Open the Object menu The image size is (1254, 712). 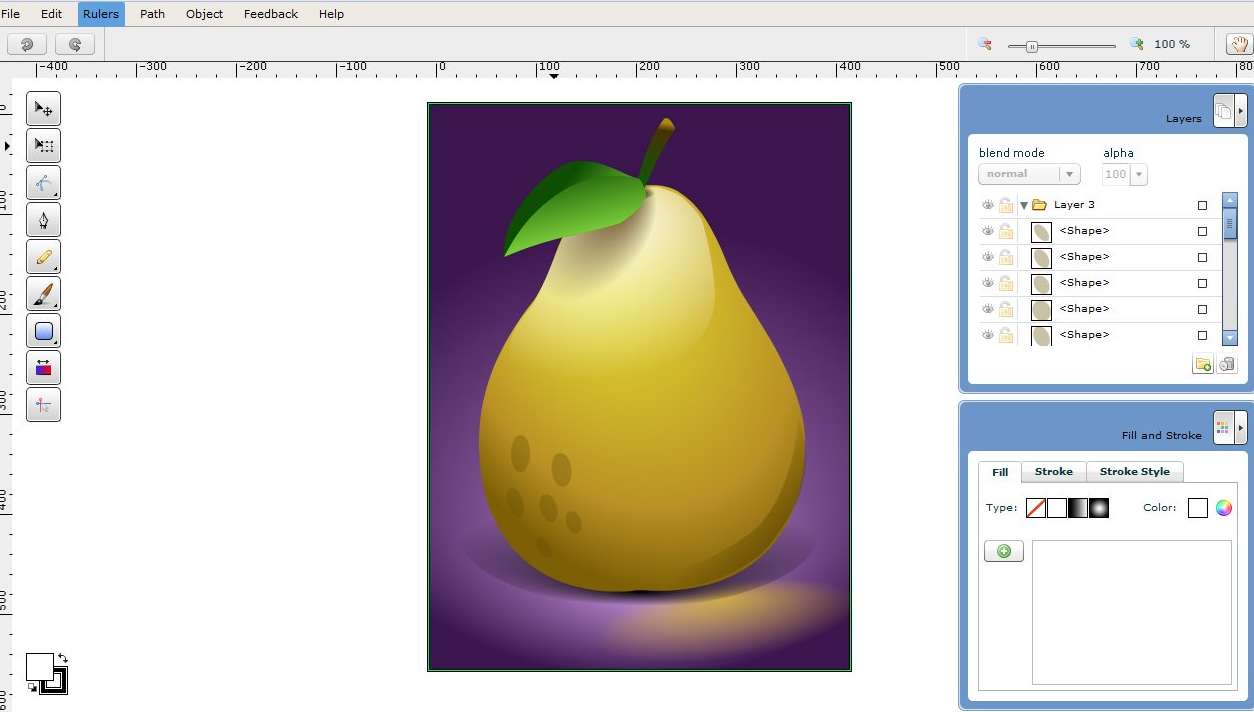pos(204,13)
